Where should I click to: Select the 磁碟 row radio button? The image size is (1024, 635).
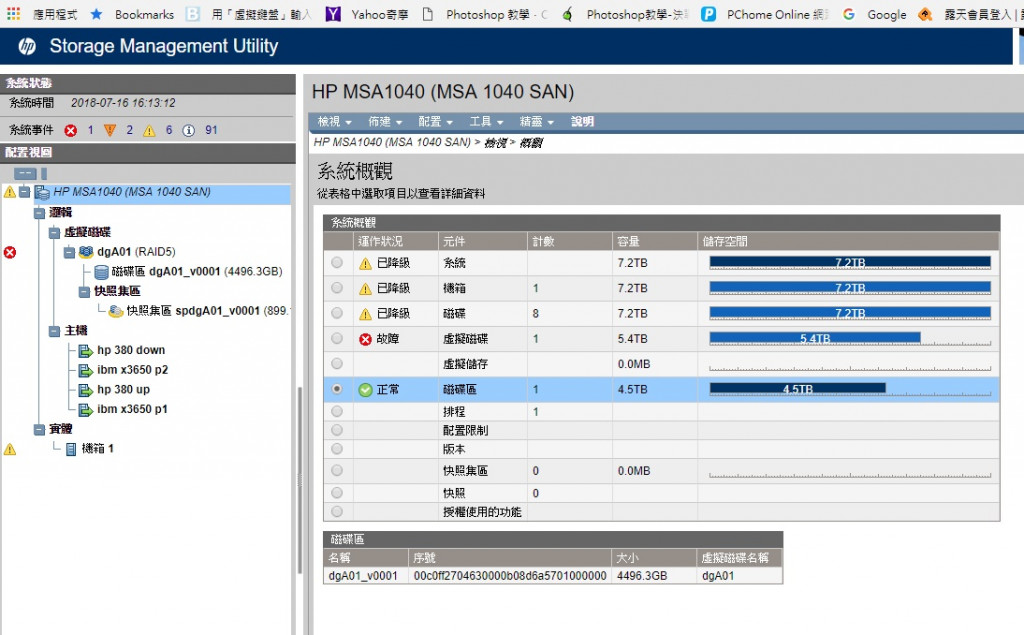coord(337,313)
